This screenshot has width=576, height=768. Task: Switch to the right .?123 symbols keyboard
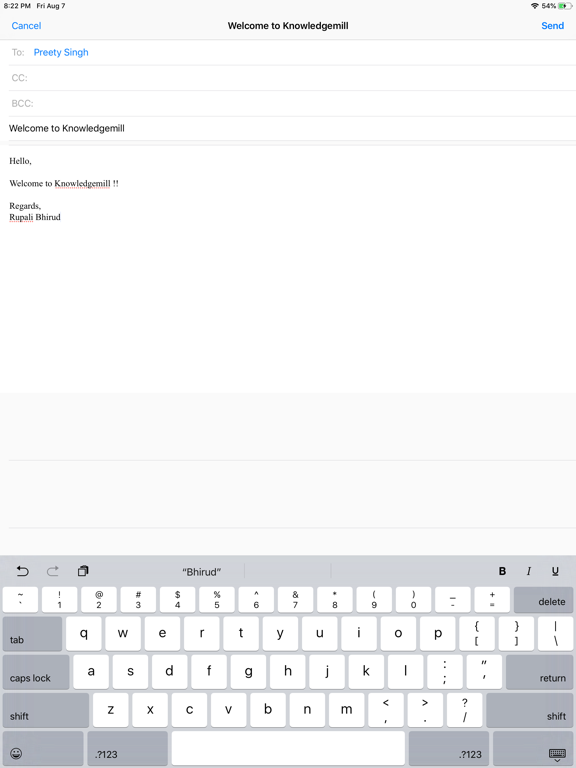pyautogui.click(x=449, y=748)
